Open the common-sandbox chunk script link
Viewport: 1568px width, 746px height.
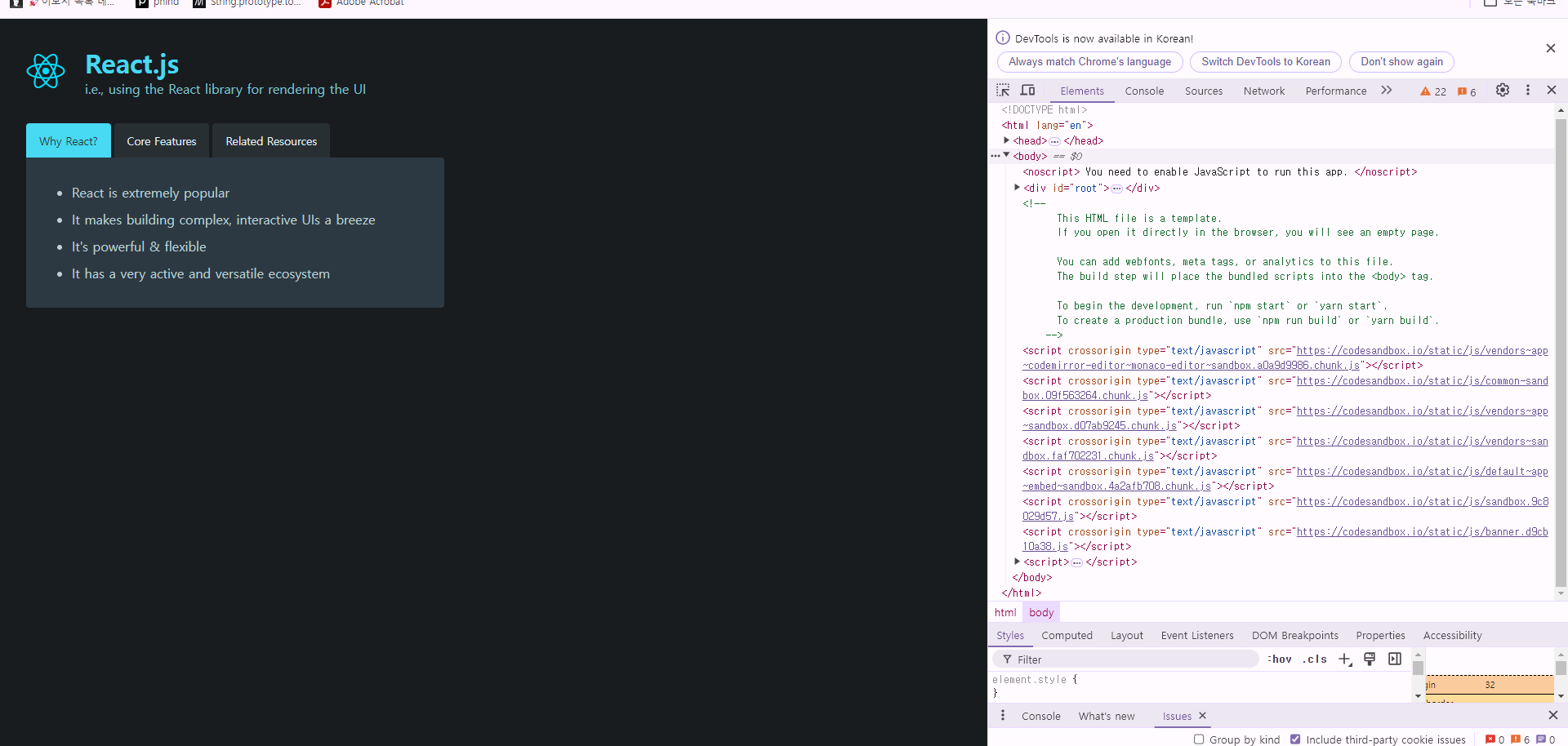1422,381
